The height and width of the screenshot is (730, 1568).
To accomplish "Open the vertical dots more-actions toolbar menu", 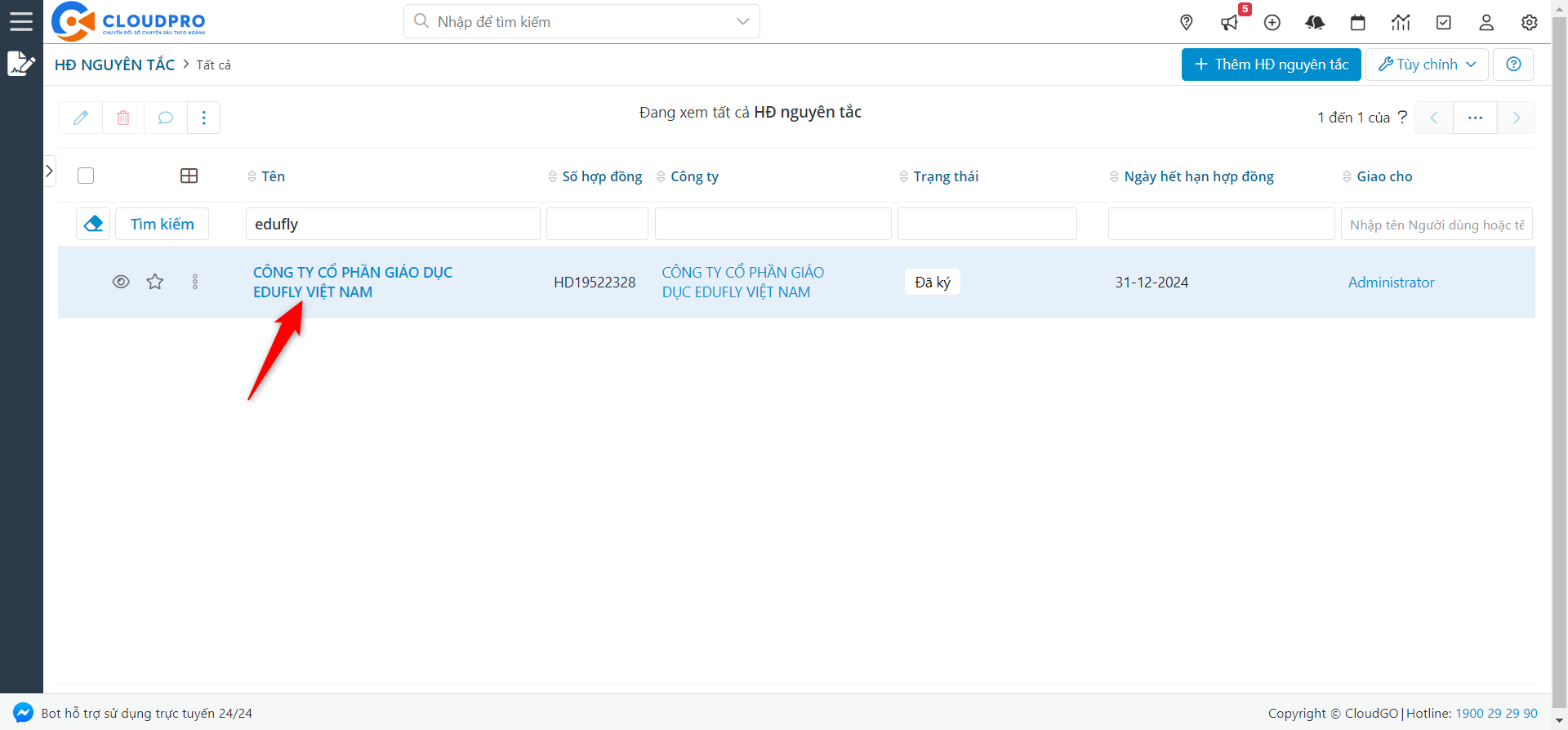I will tap(204, 118).
